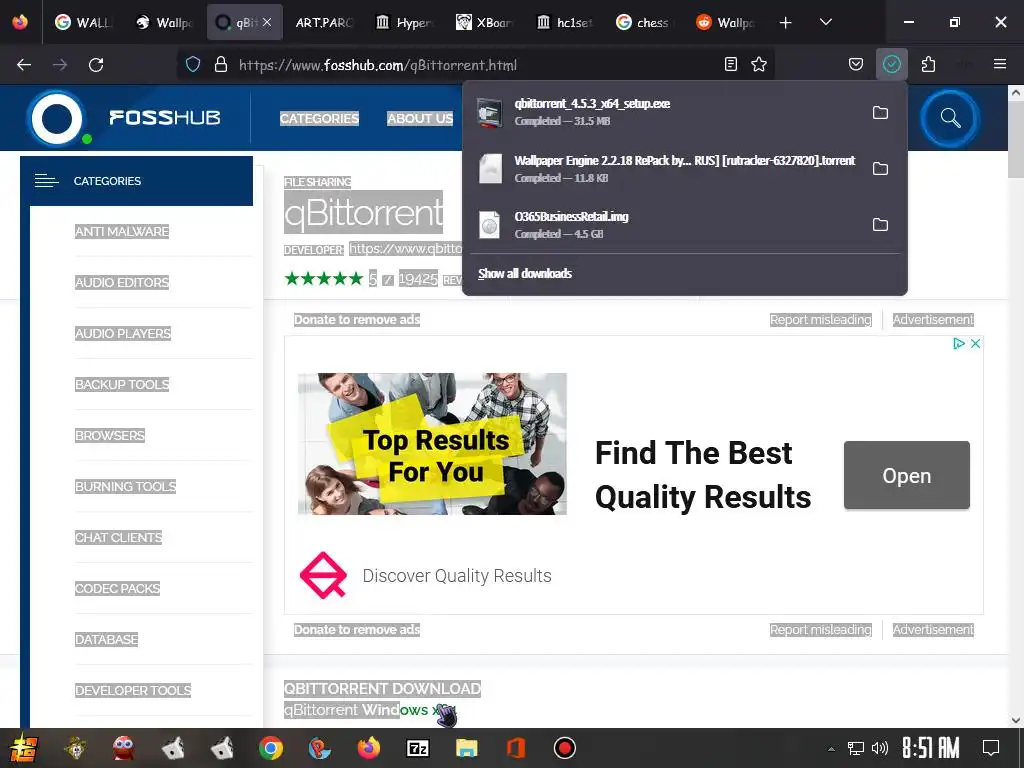
Task: Switch to the hc1set tab
Action: tap(565, 22)
